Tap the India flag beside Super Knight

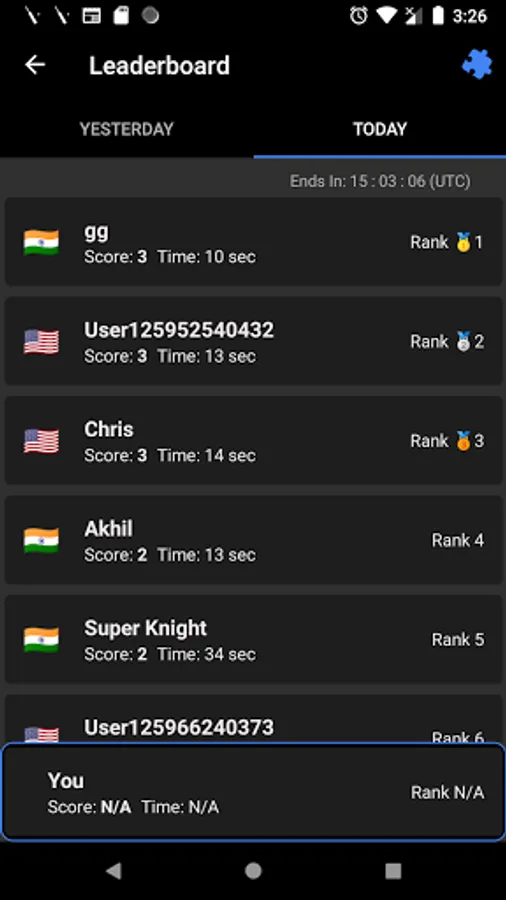click(41, 639)
